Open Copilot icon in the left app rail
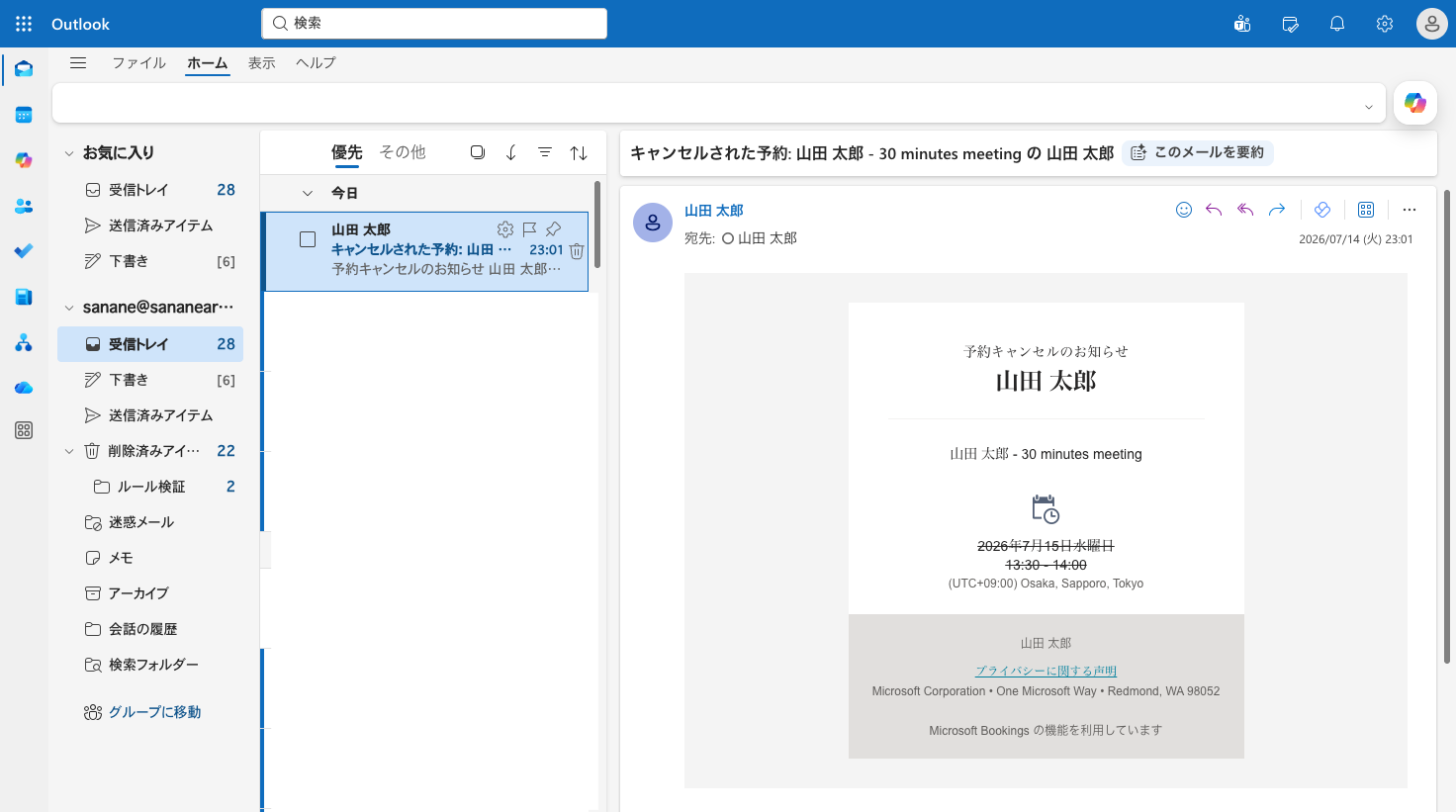Viewport: 1456px width, 812px height. point(24,160)
